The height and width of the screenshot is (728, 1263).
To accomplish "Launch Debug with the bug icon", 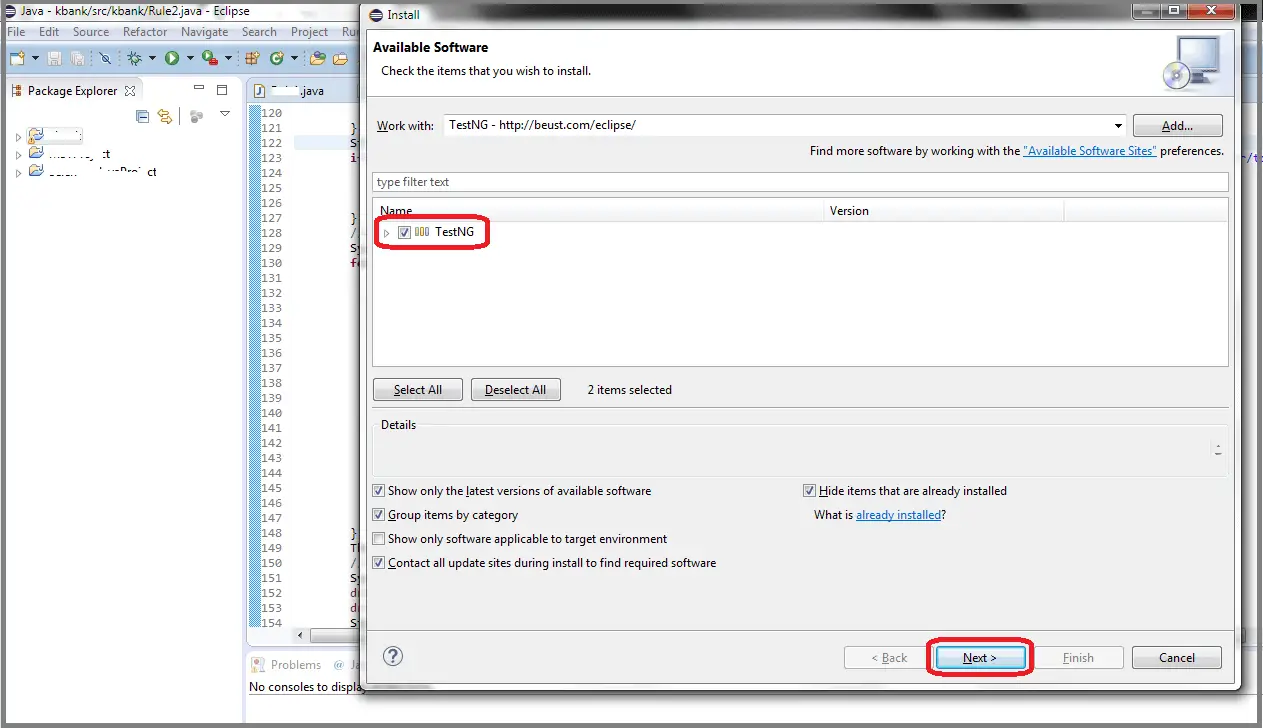I will 134,59.
